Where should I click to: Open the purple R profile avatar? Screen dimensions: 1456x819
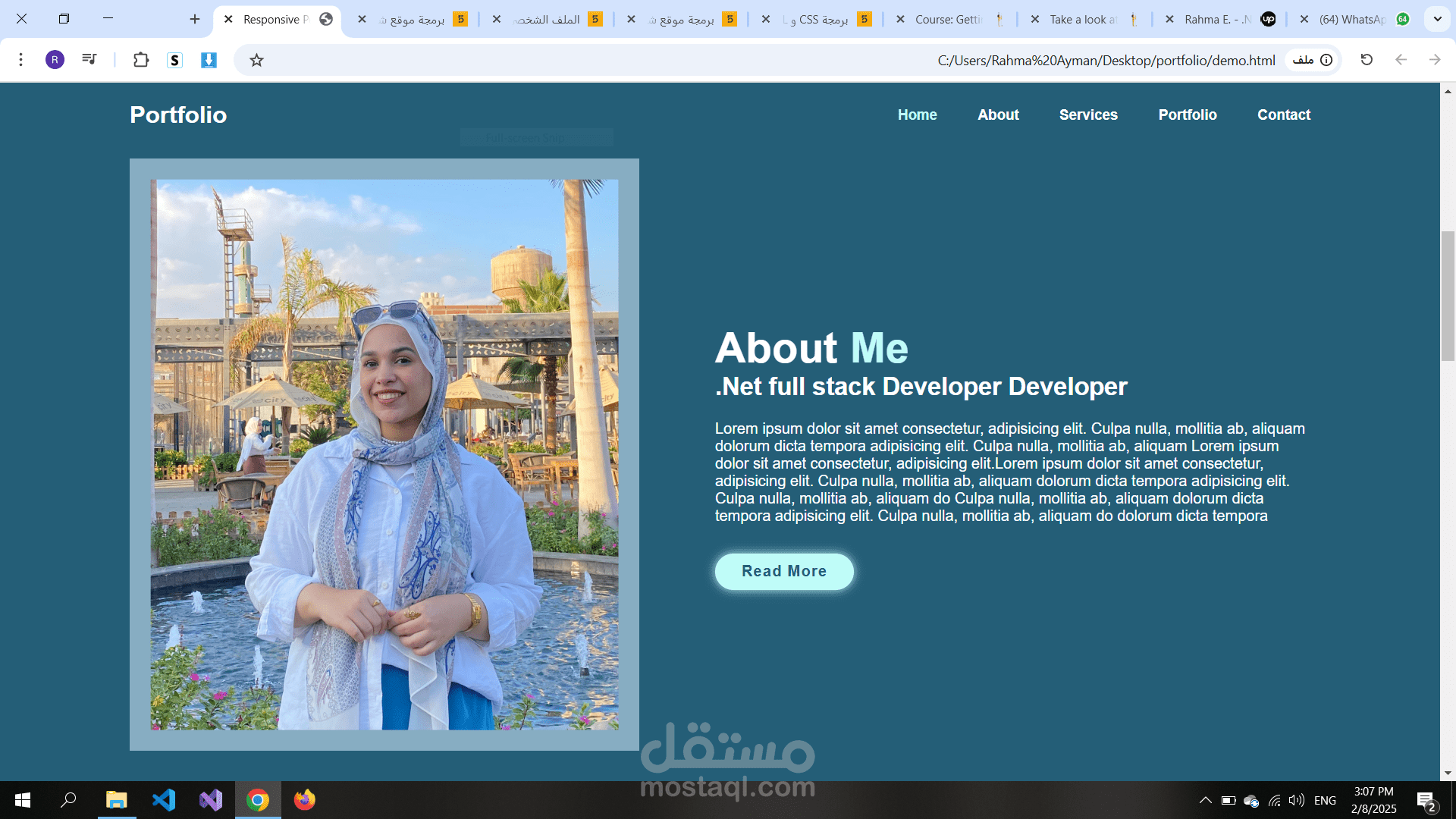click(55, 60)
